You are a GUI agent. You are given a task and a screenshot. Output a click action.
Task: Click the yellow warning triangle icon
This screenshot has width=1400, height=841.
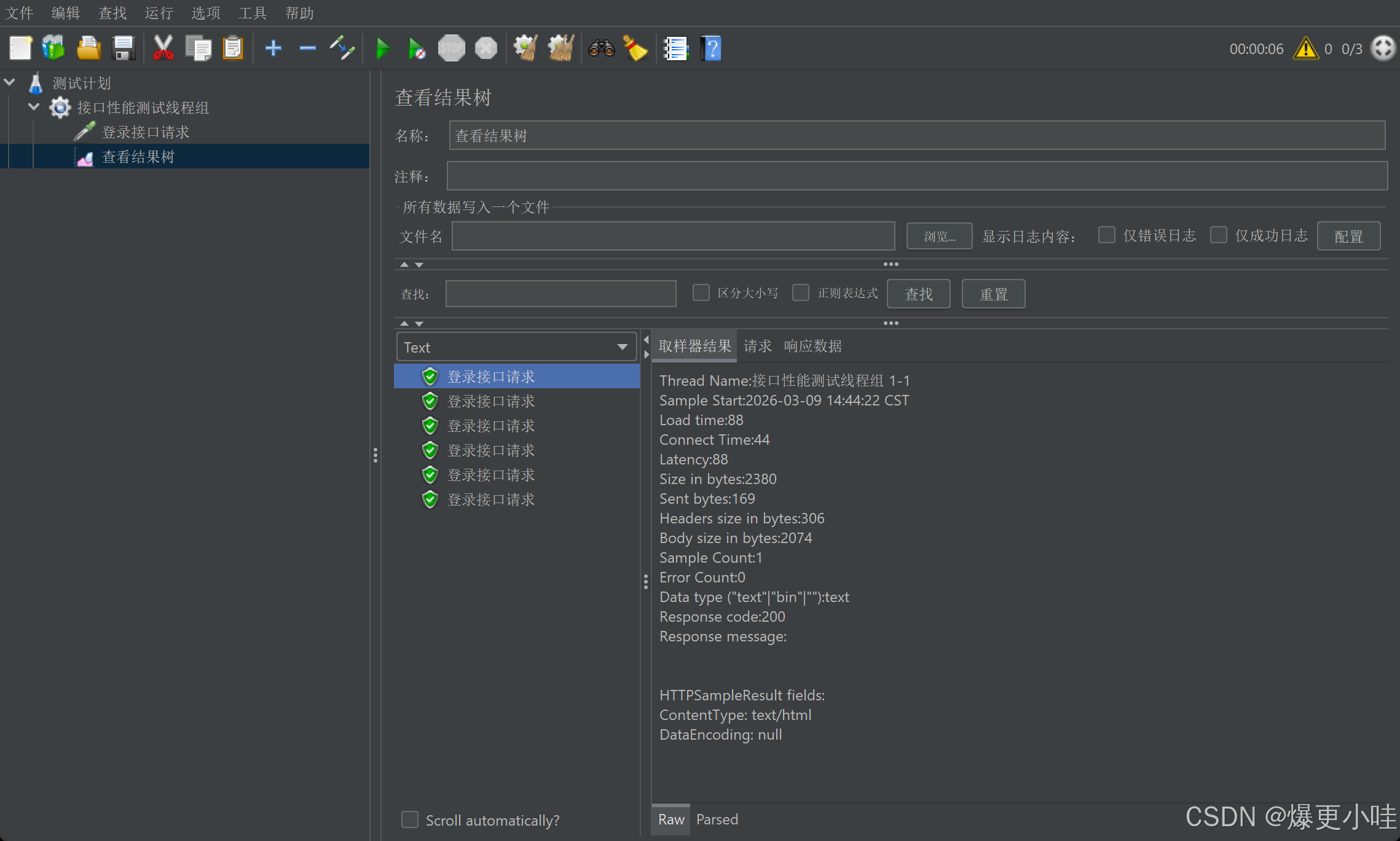[x=1305, y=49]
